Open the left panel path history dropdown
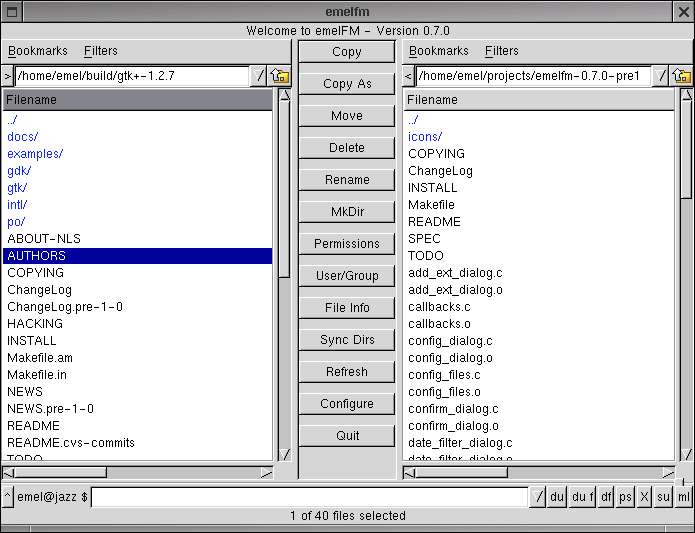Image resolution: width=695 pixels, height=533 pixels. pyautogui.click(x=258, y=76)
